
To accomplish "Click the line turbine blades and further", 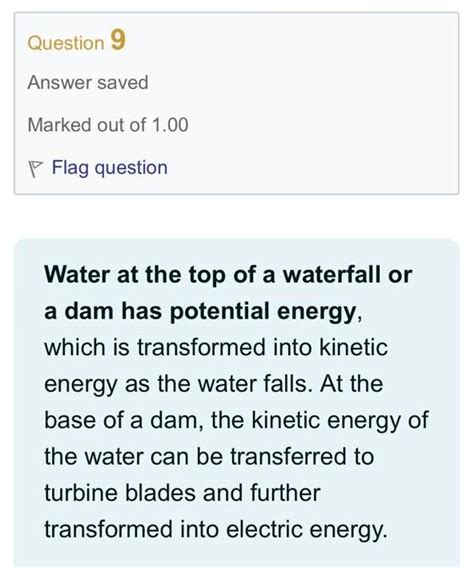I will click(x=182, y=493).
